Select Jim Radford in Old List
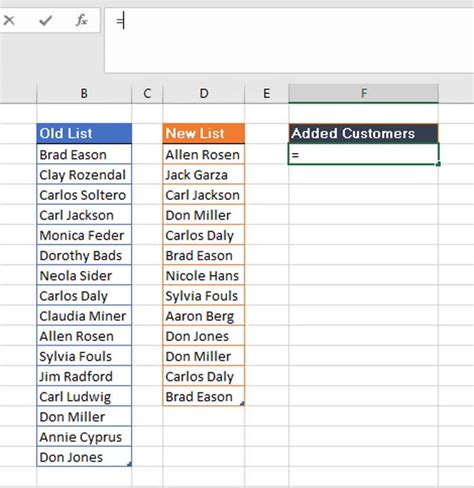 pos(84,376)
